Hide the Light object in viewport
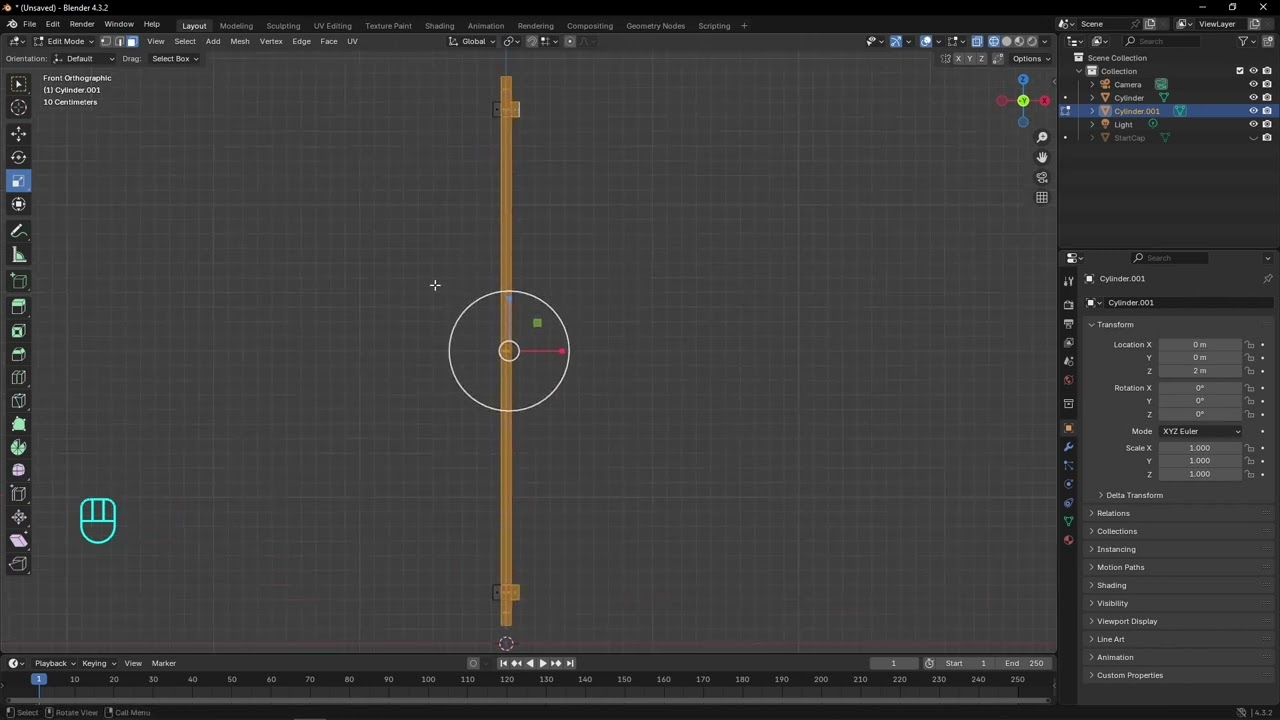1280x720 pixels. coord(1253,124)
